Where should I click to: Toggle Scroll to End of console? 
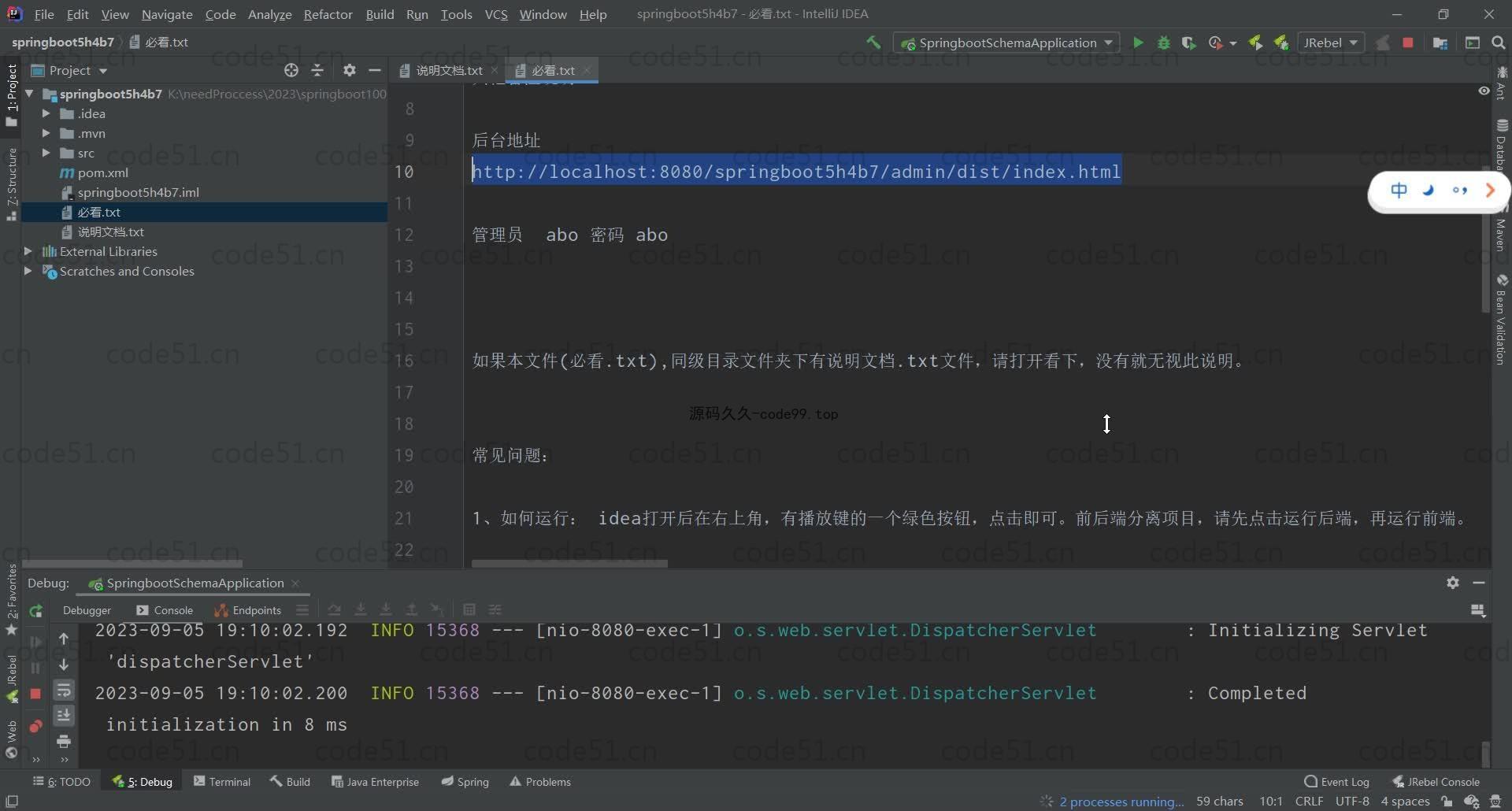(64, 716)
